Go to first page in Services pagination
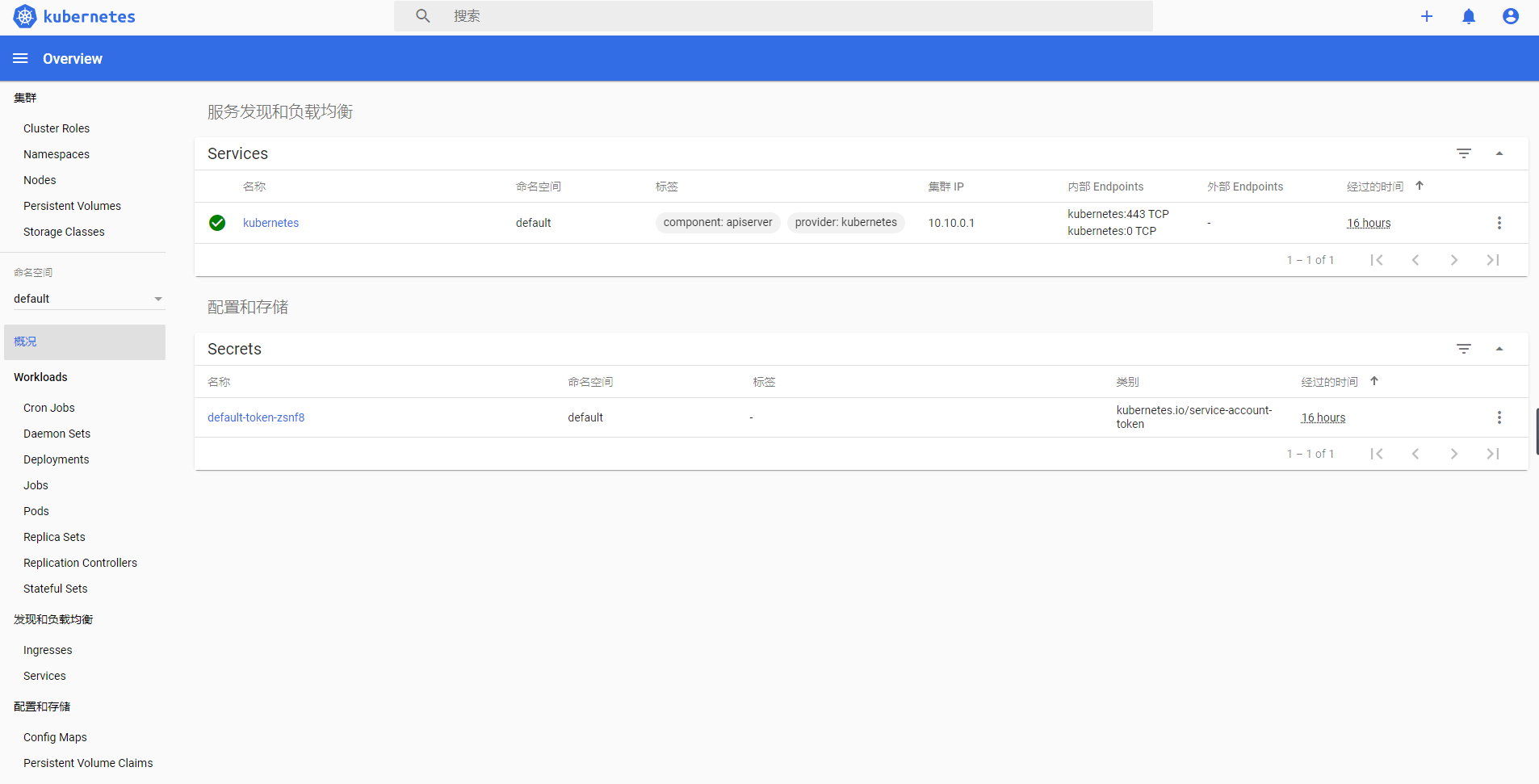1539x784 pixels. pos(1377,260)
